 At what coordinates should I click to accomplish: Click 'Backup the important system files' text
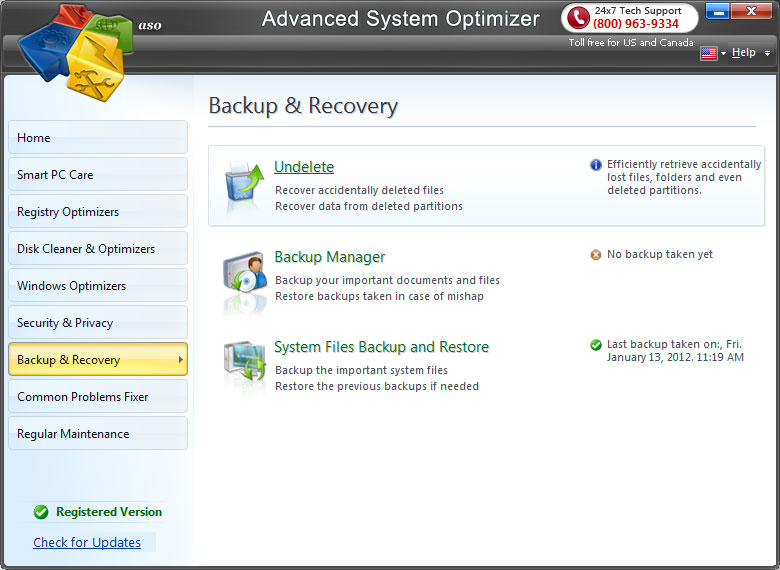point(361,371)
